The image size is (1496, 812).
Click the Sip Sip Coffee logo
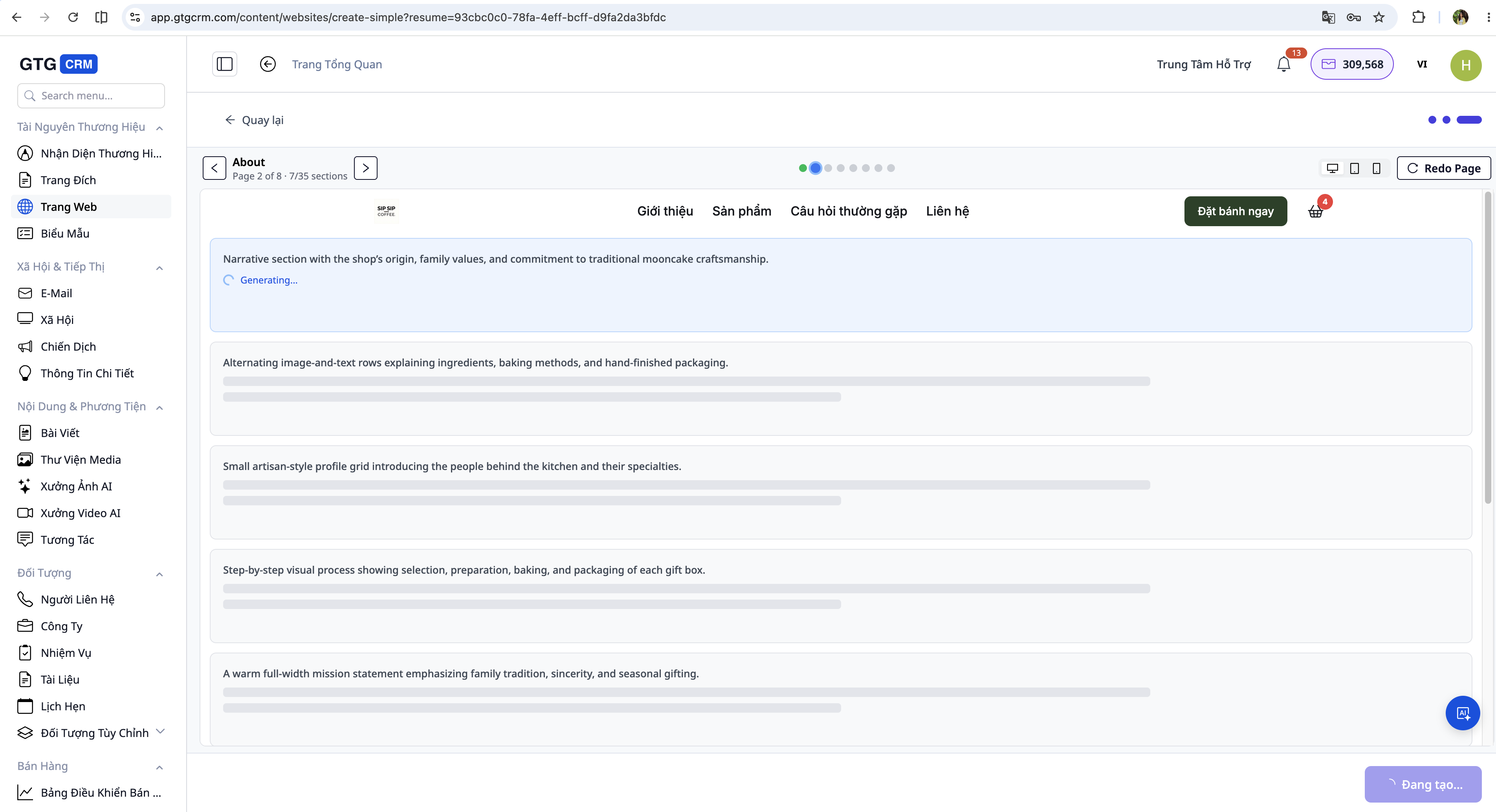386,211
